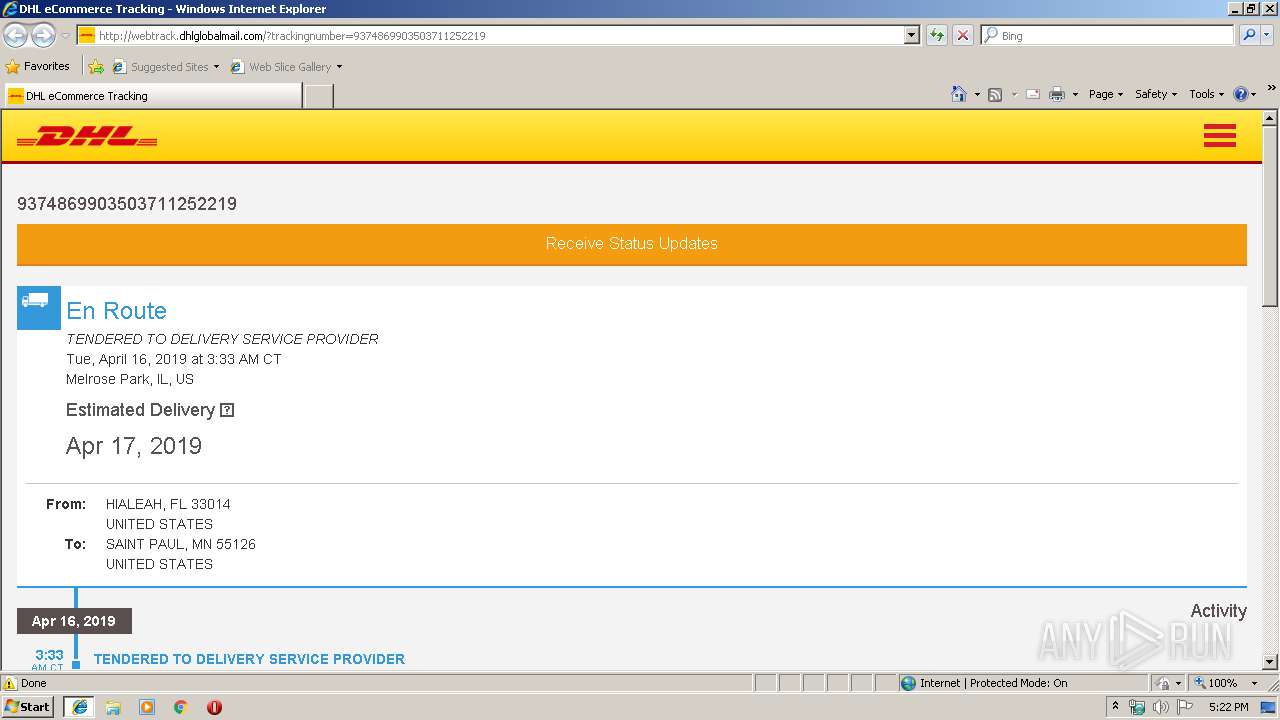Image resolution: width=1280 pixels, height=720 pixels.
Task: Open the zoom level 100% dropdown
Action: click(1254, 683)
